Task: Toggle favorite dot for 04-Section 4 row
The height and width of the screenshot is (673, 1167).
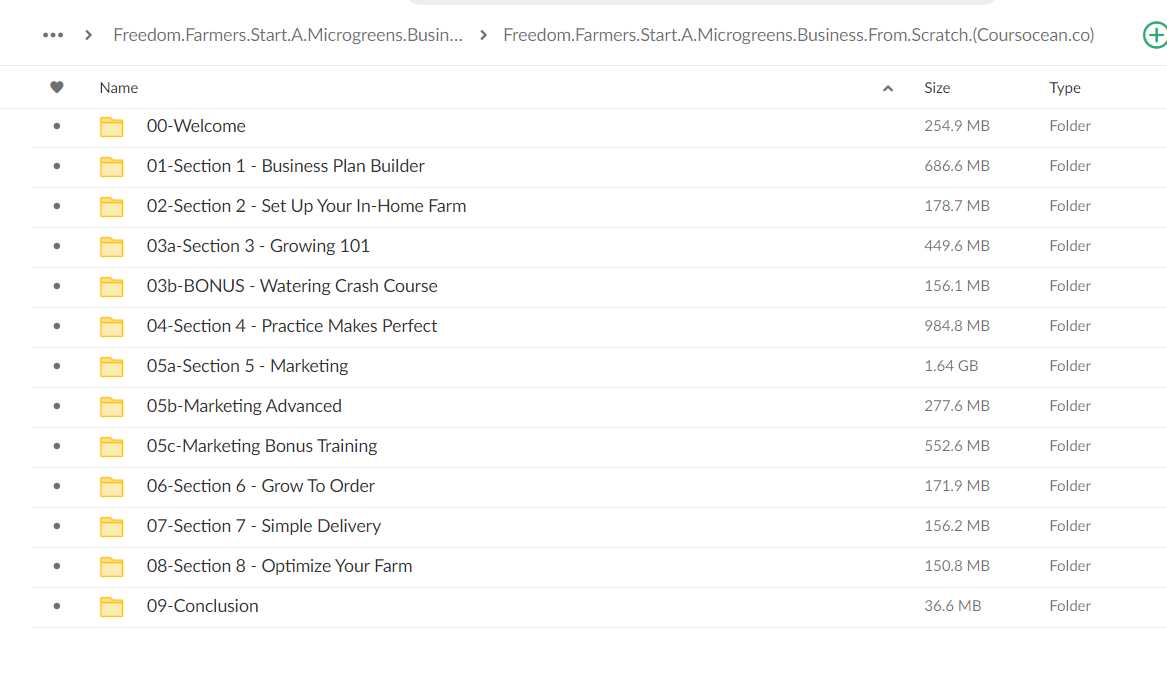Action: (x=57, y=326)
